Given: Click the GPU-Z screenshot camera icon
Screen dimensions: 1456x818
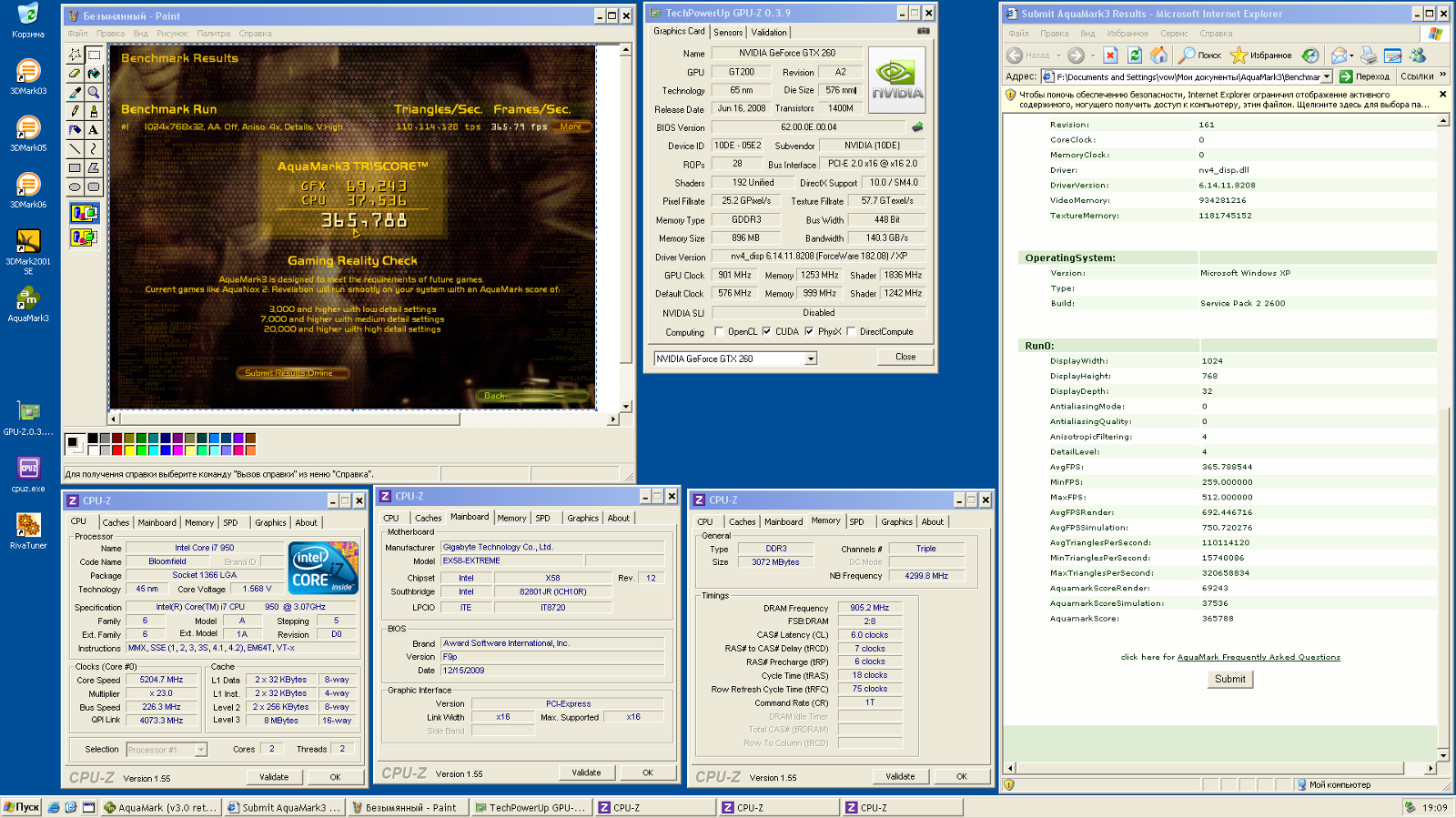Looking at the screenshot, I should [923, 31].
